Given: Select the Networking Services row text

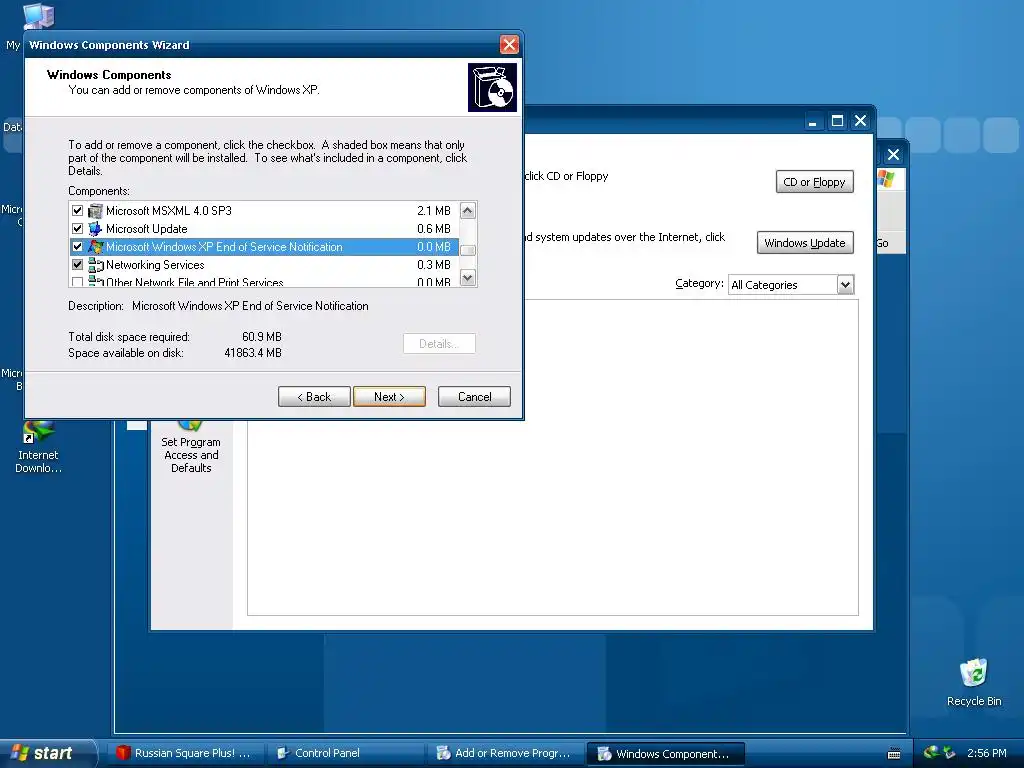Looking at the screenshot, I should tap(155, 264).
